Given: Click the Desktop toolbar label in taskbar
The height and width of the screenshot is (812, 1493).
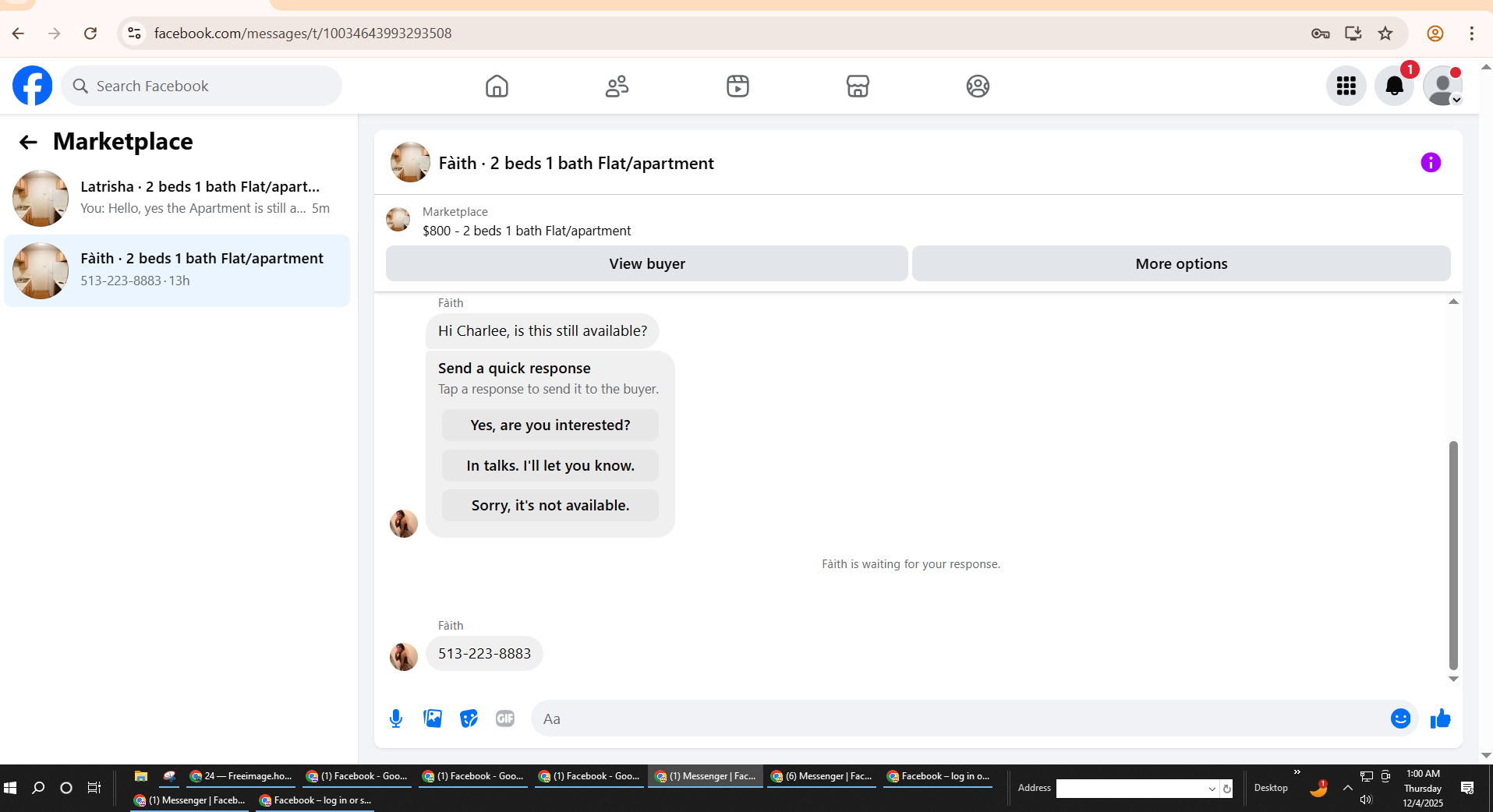Looking at the screenshot, I should pyautogui.click(x=1271, y=788).
